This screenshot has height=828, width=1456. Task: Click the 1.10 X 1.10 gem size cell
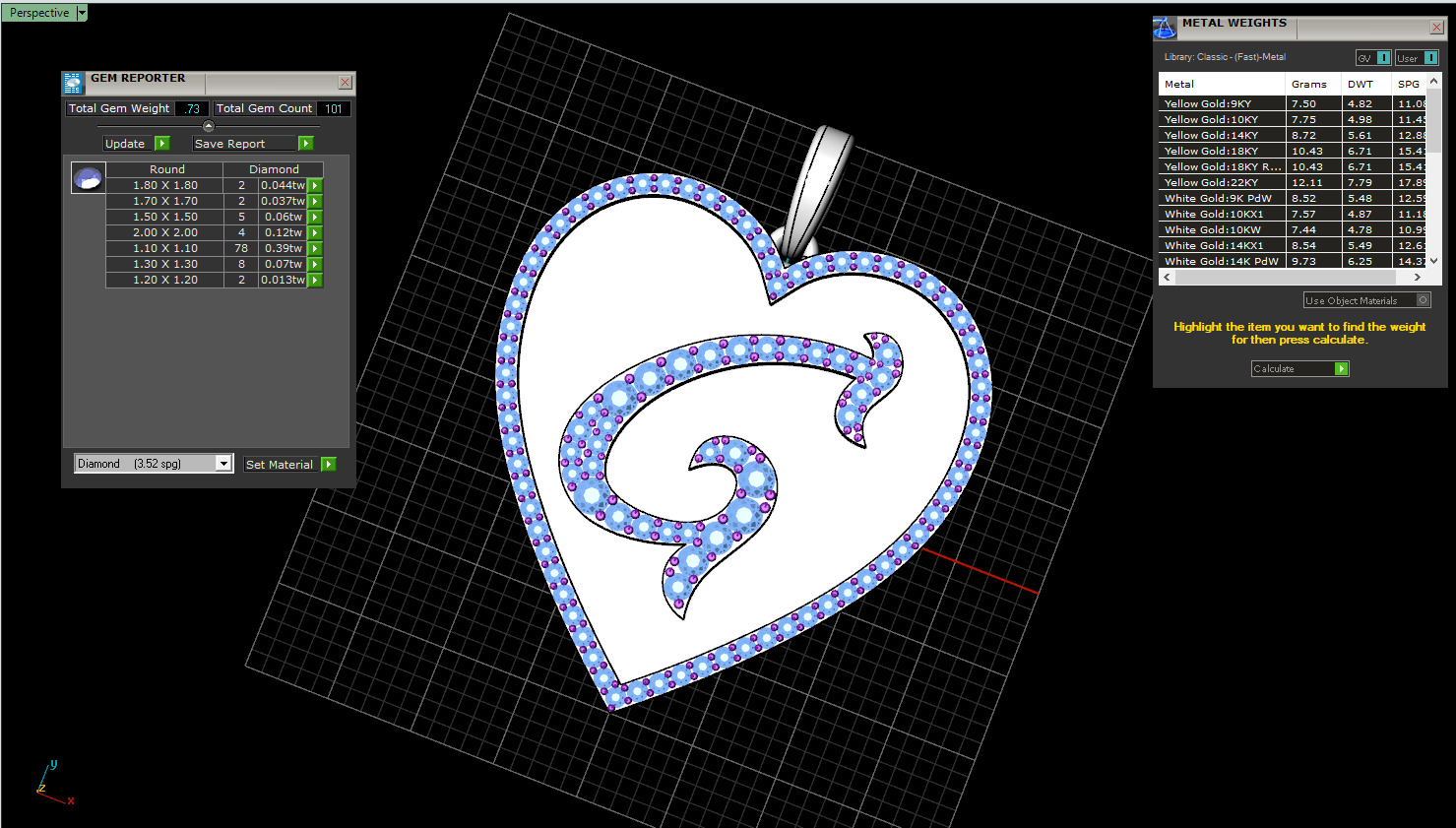(165, 248)
